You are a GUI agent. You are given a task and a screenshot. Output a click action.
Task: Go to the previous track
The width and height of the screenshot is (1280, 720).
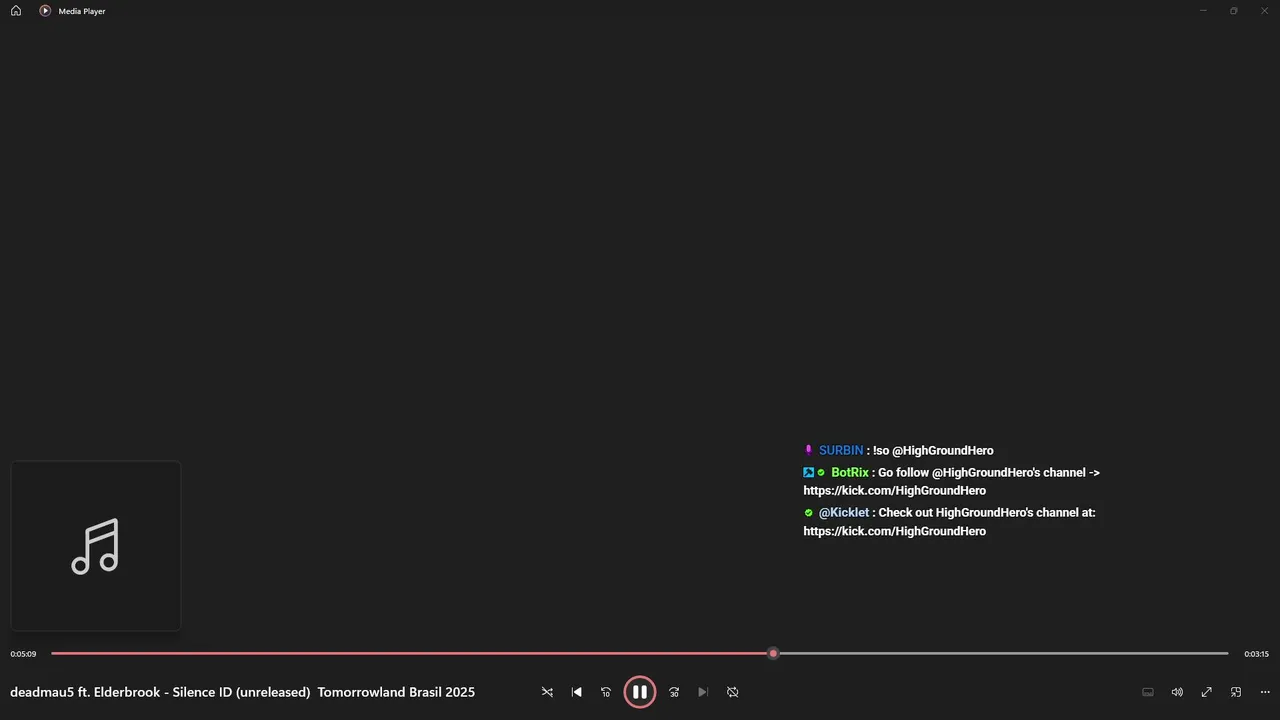(576, 692)
